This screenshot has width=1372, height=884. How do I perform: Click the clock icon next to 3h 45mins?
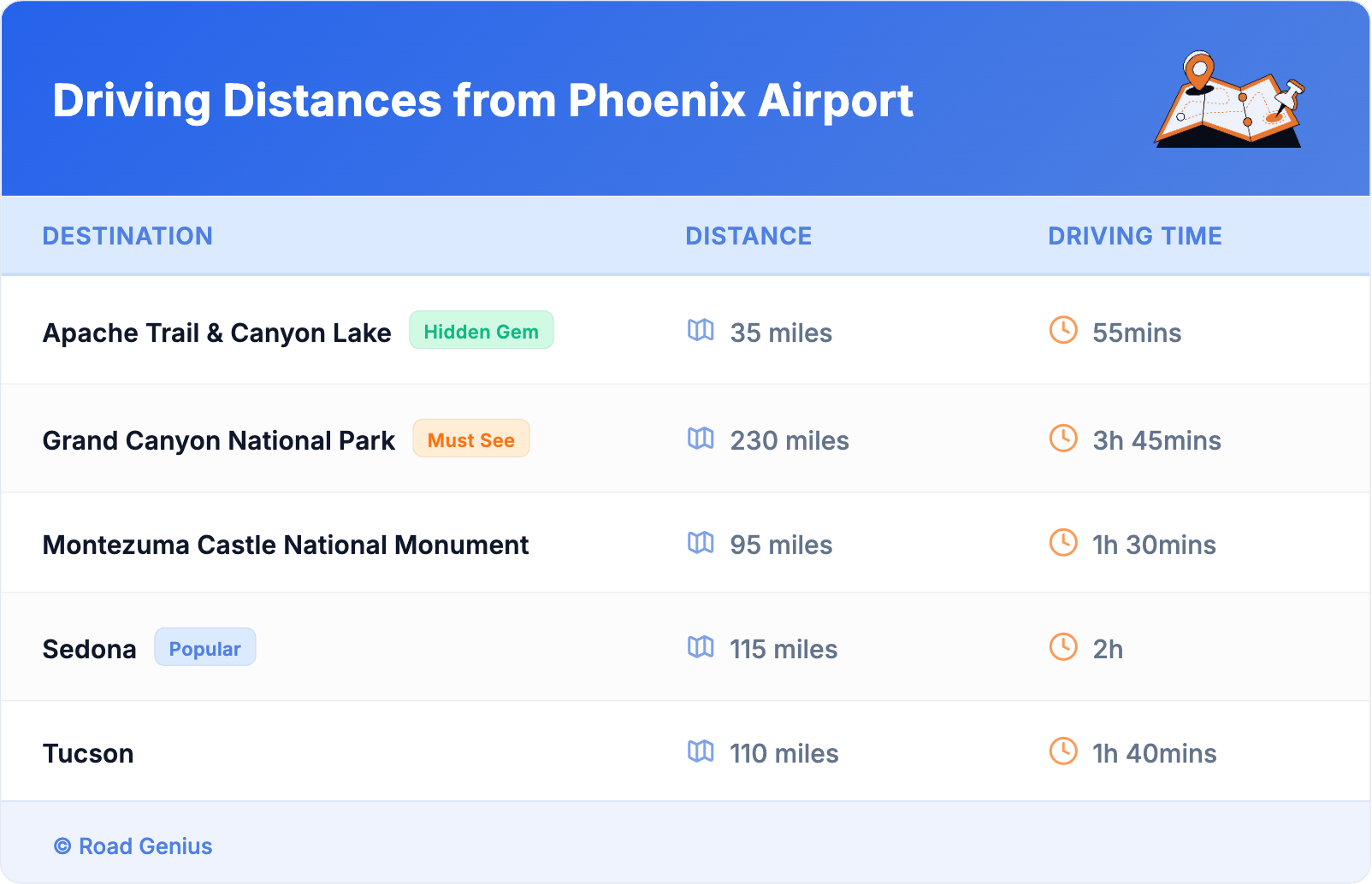pos(1063,439)
